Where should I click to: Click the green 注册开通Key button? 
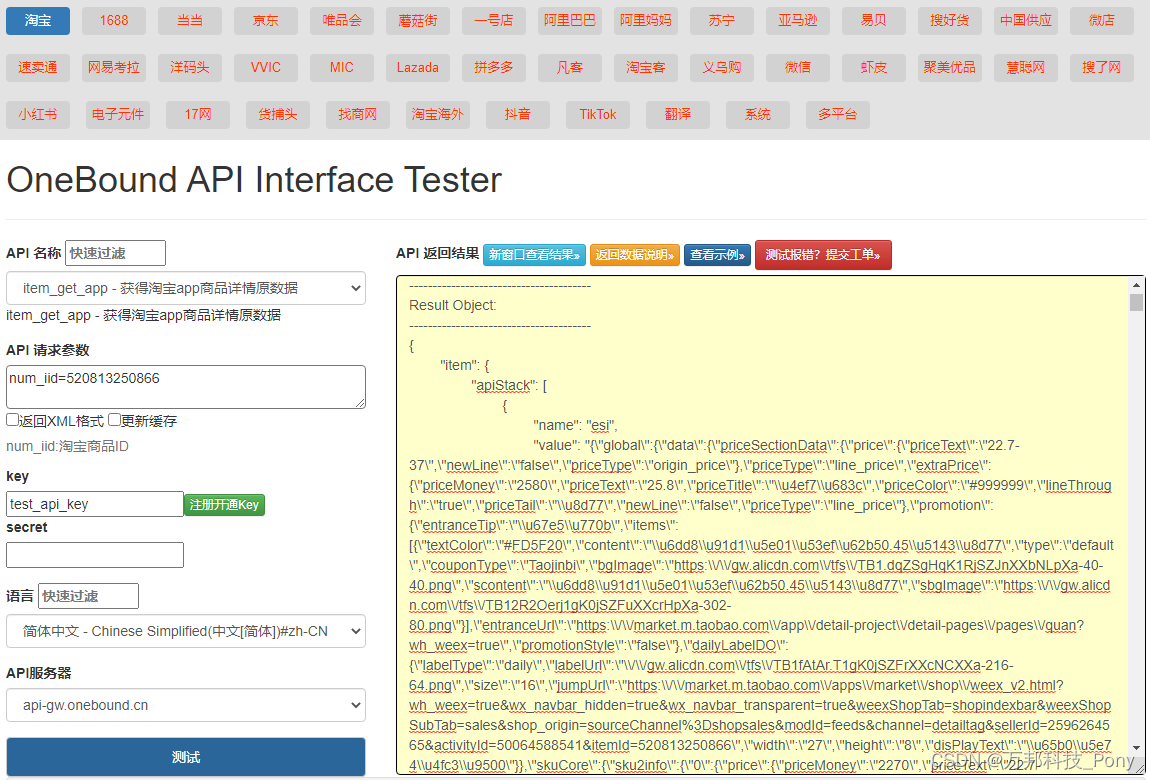coord(224,504)
